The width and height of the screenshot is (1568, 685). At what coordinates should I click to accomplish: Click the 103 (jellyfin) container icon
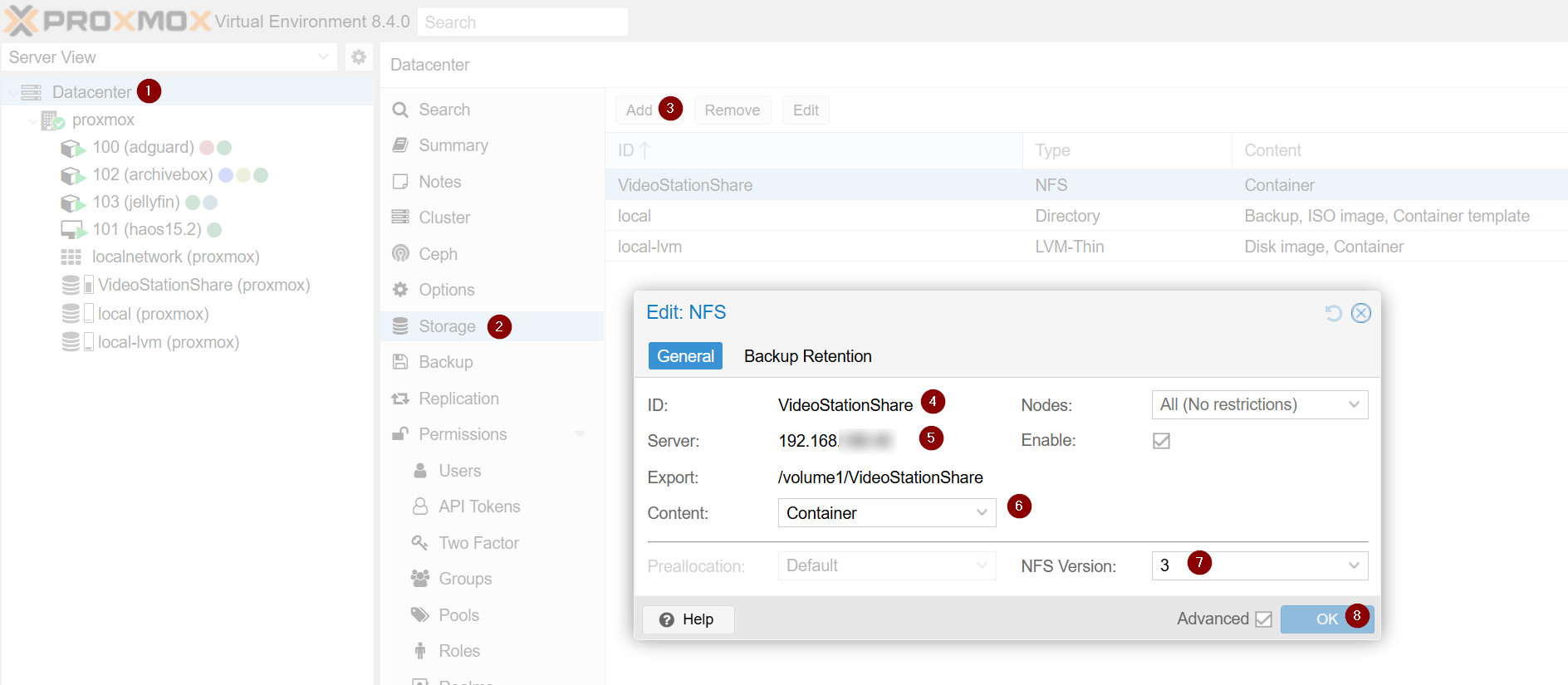[x=73, y=203]
